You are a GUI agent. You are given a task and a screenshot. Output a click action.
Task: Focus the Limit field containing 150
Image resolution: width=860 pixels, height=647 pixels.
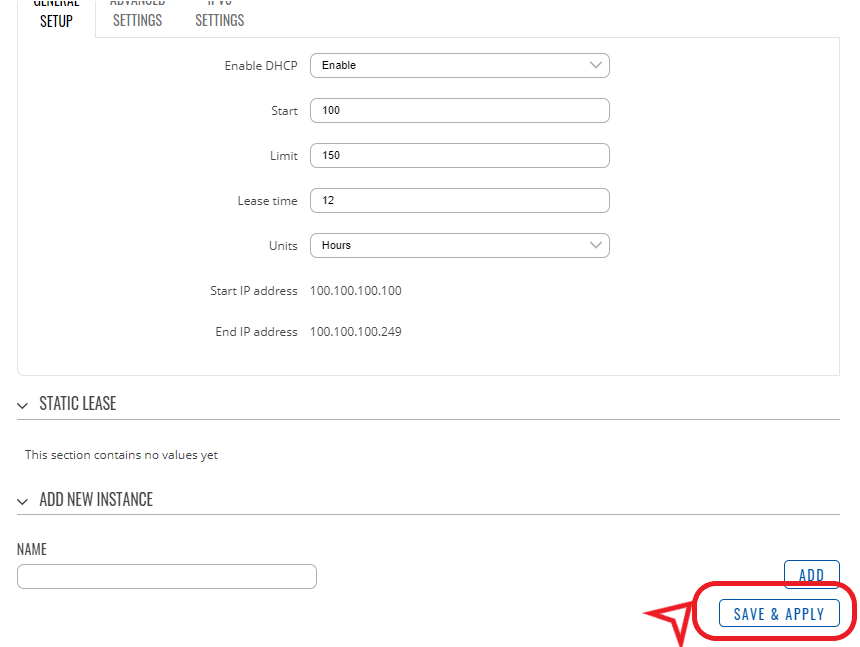click(x=459, y=155)
